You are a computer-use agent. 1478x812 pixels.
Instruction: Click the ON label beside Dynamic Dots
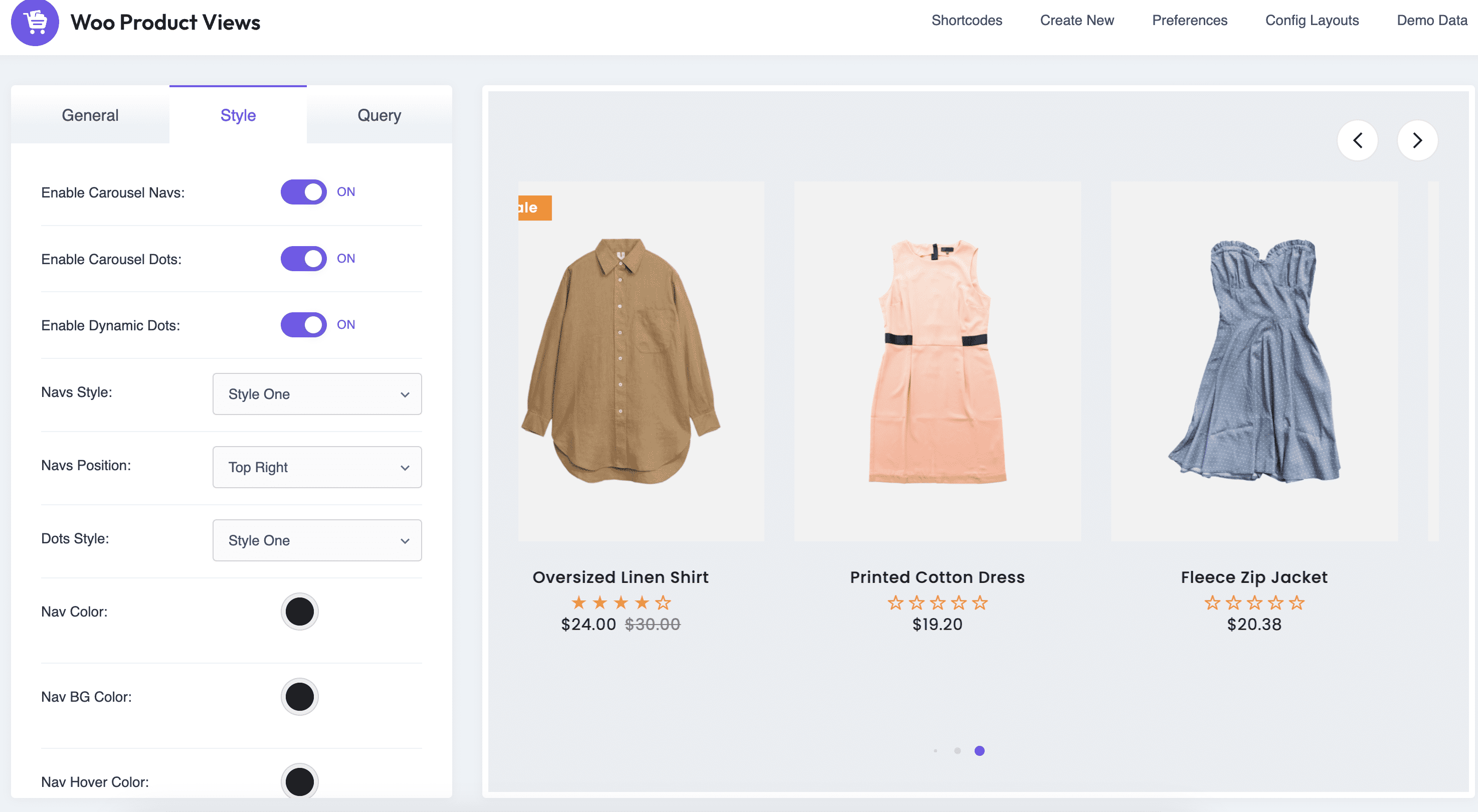346,325
